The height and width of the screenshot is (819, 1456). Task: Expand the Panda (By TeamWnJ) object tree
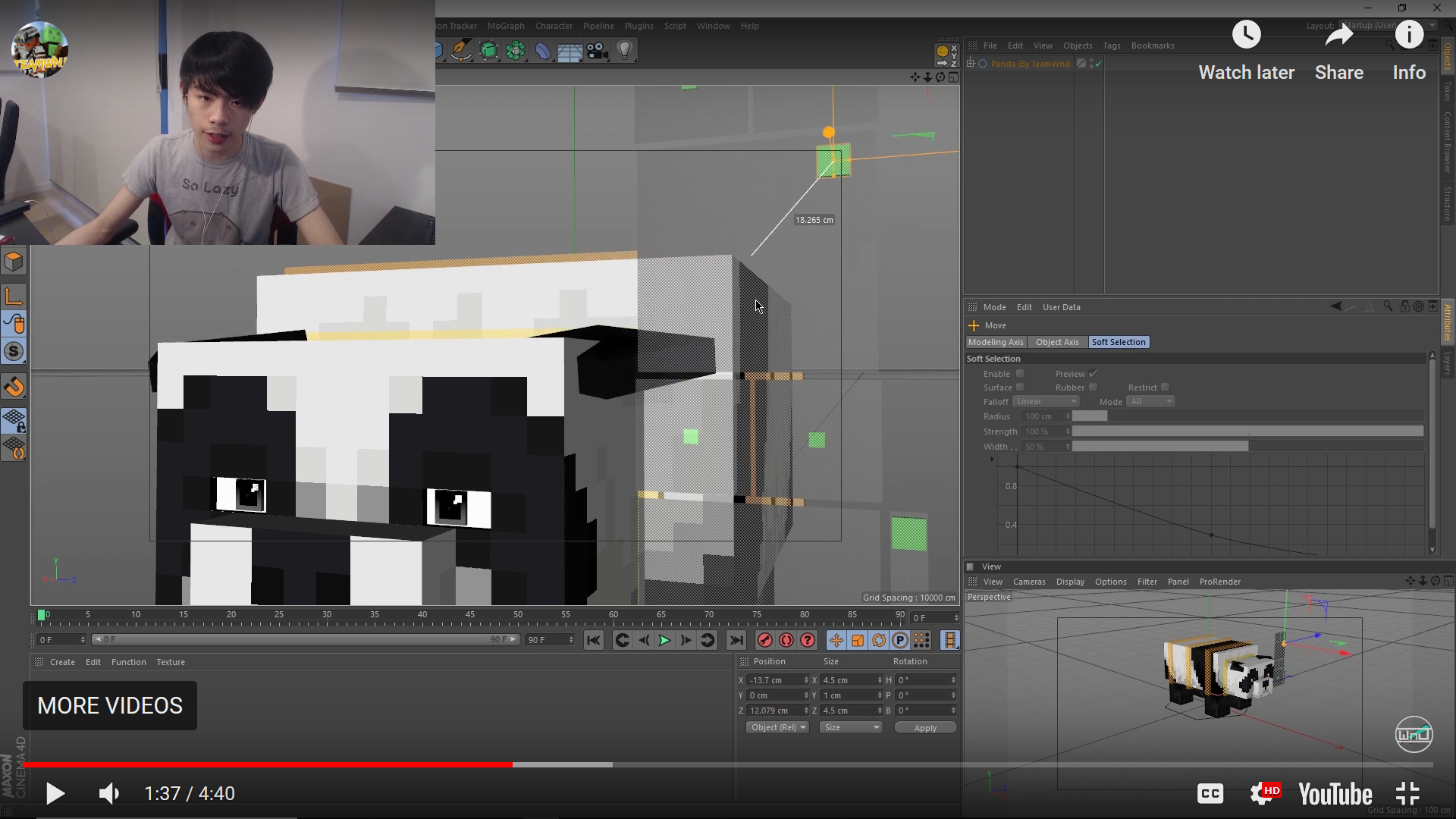(971, 63)
